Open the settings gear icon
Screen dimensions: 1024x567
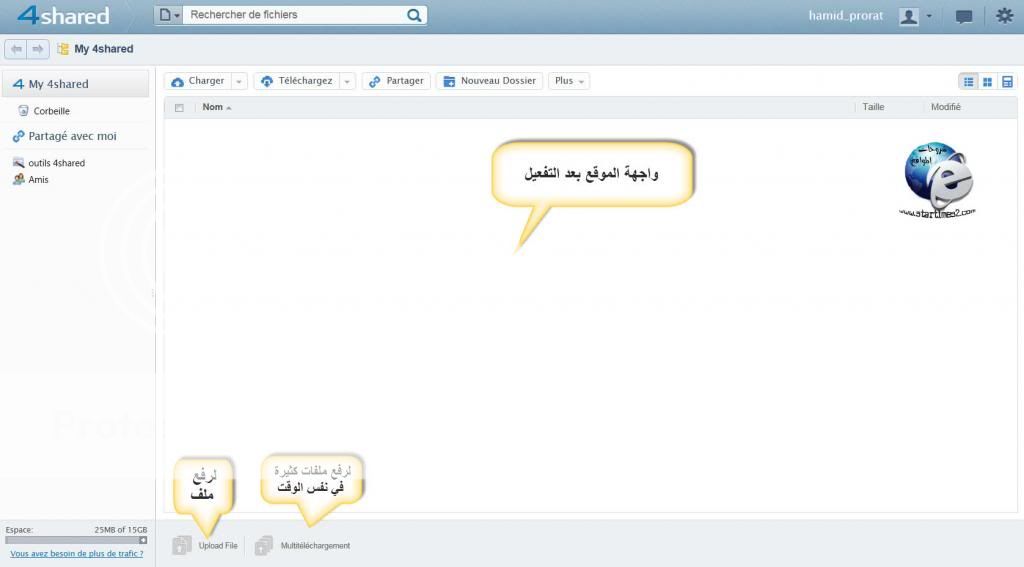1004,16
